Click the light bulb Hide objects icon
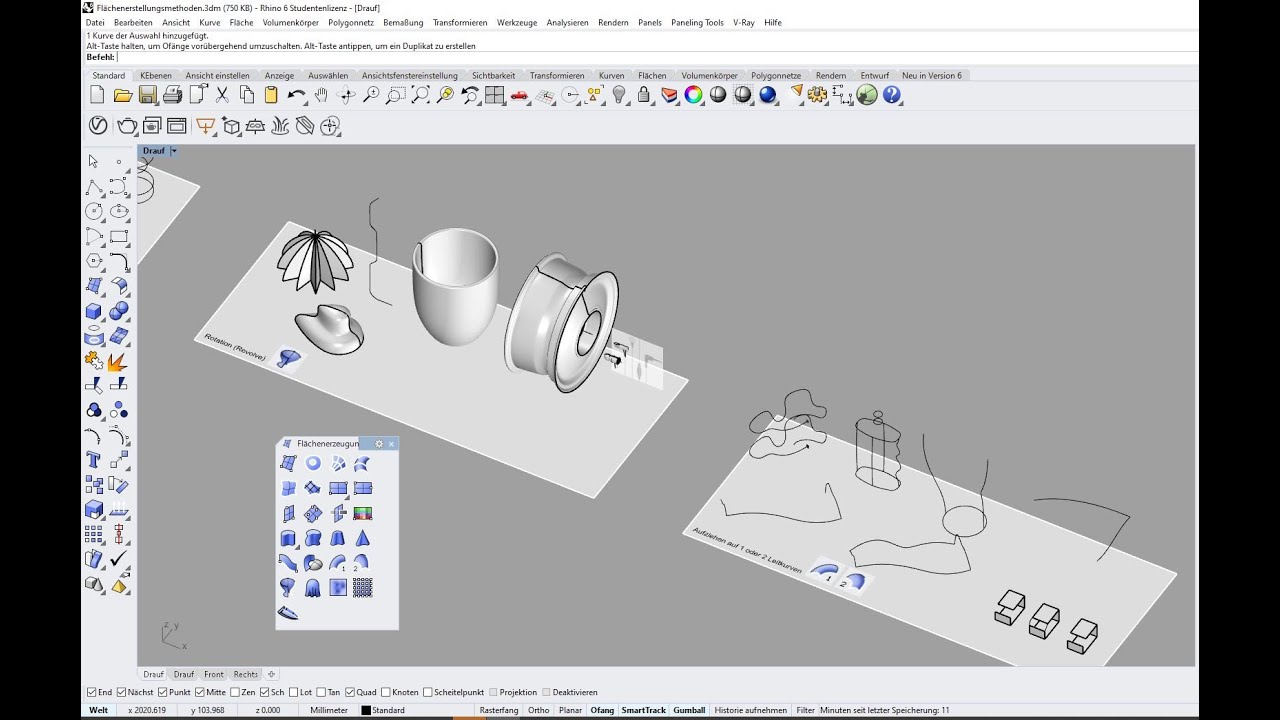 [619, 95]
